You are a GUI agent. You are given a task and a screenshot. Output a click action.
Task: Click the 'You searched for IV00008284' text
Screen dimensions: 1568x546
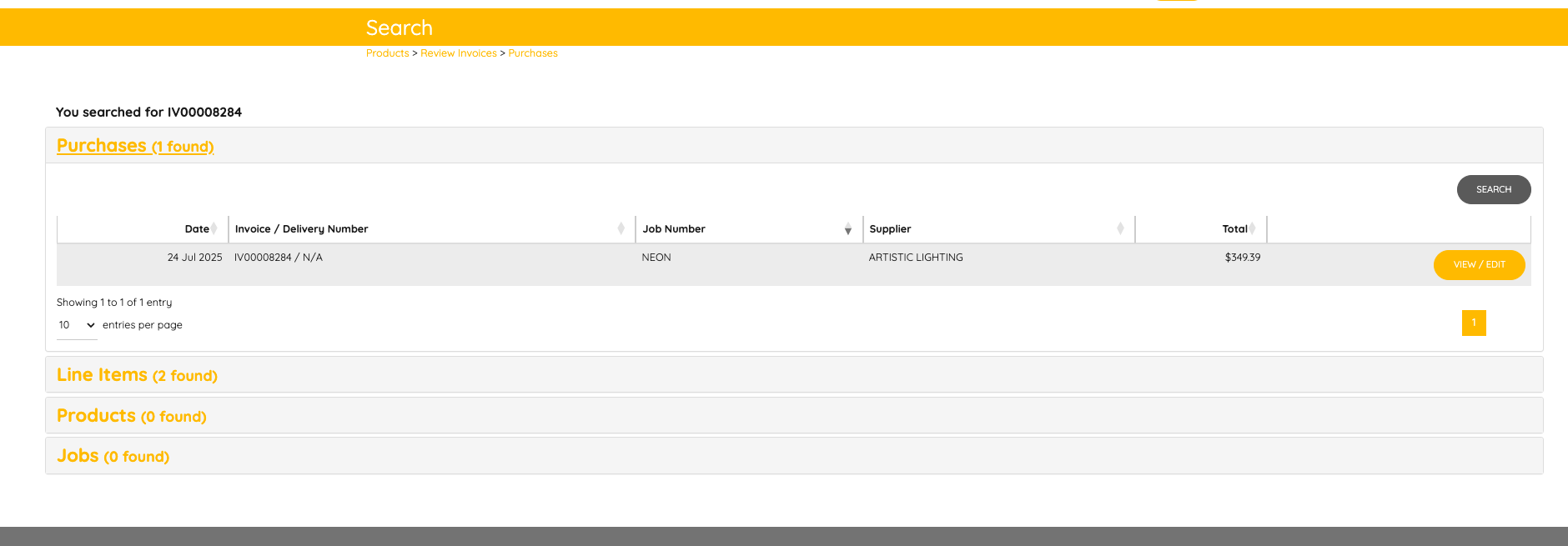click(148, 113)
